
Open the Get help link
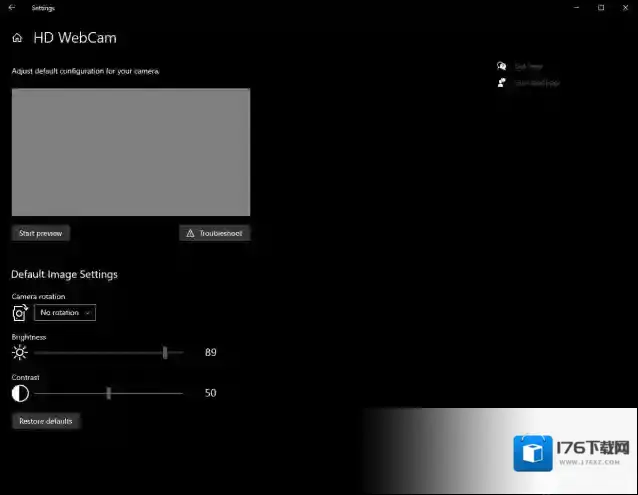click(x=528, y=66)
